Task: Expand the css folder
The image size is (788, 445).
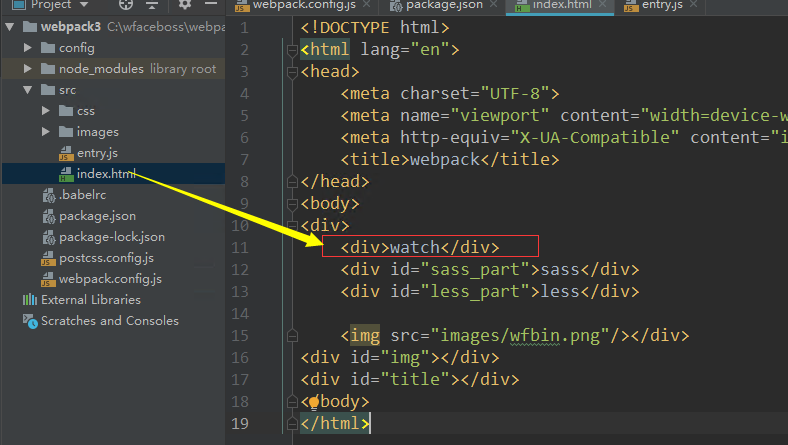Action: (x=46, y=111)
